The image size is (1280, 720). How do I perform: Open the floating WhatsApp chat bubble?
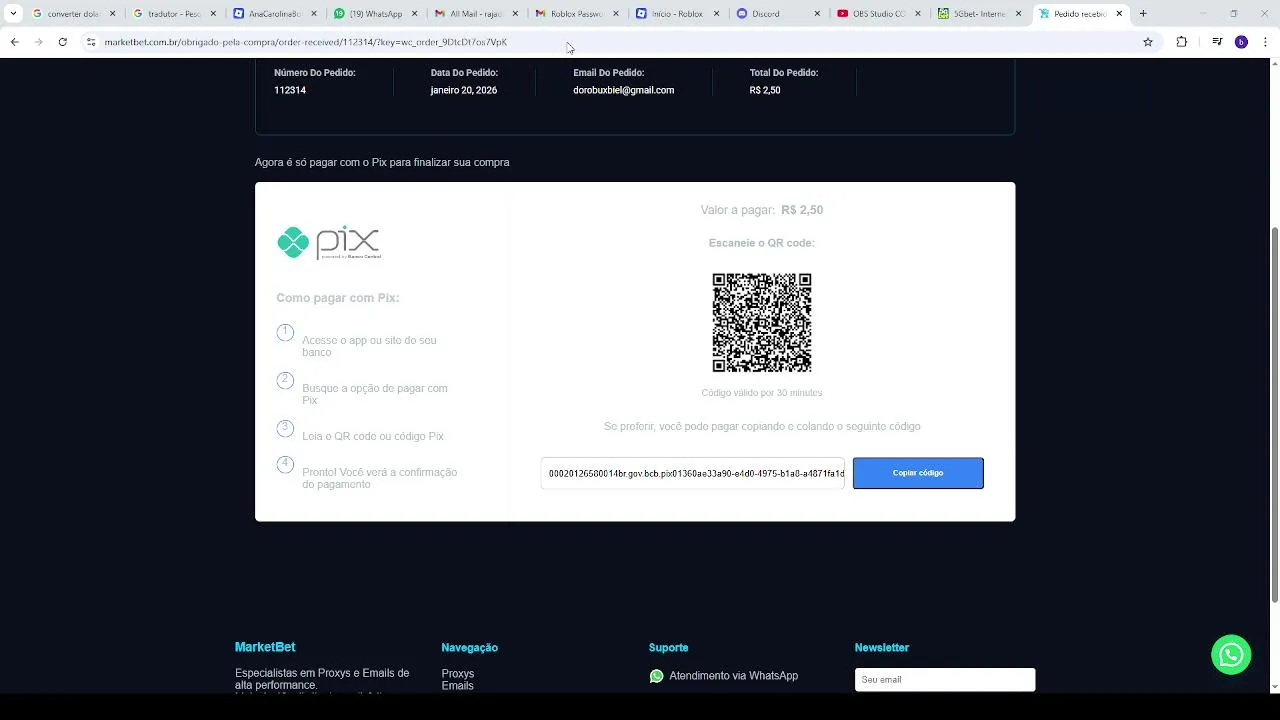(x=1231, y=654)
